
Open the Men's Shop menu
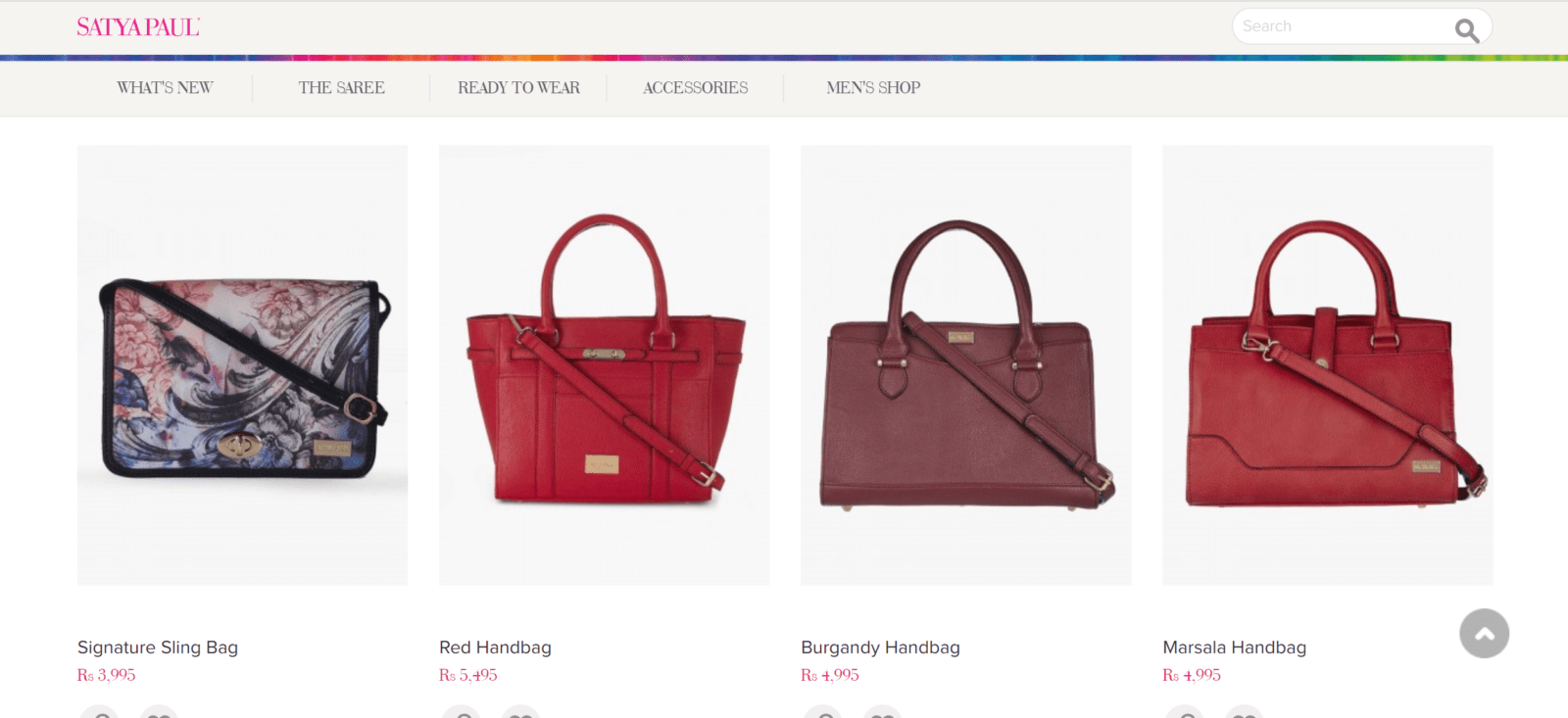[x=873, y=87]
